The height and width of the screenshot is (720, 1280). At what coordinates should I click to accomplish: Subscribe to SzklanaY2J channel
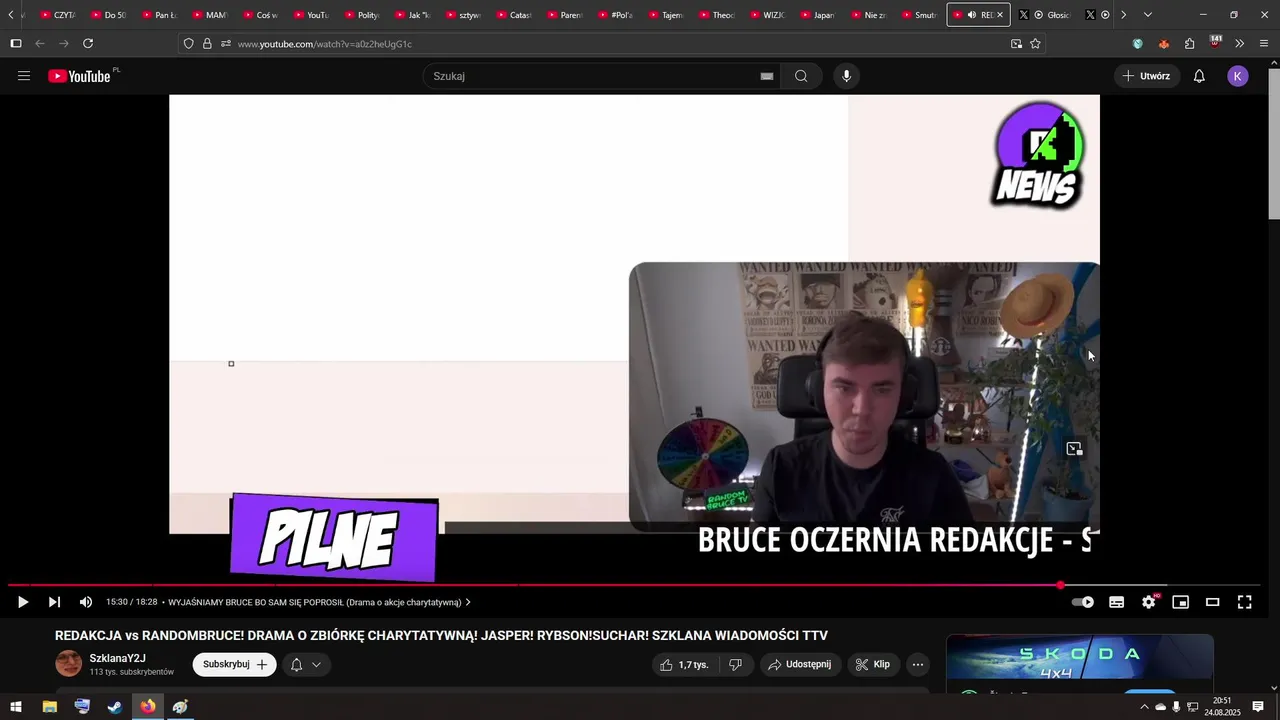(x=234, y=664)
